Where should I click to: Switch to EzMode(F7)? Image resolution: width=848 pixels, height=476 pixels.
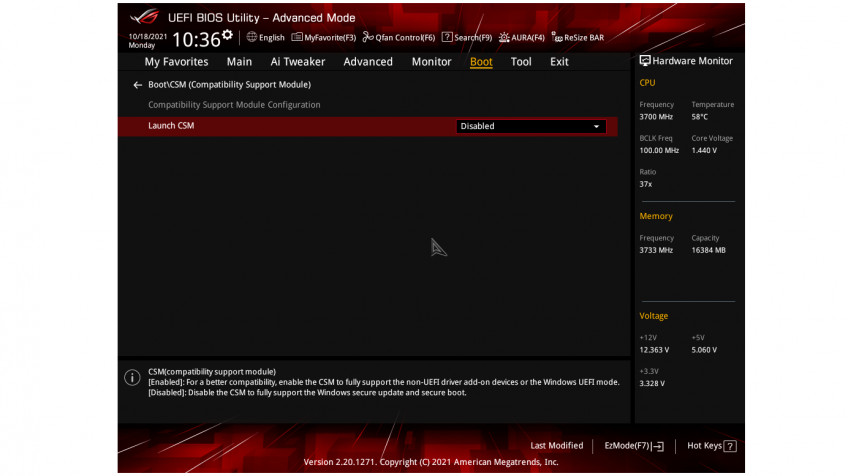[x=634, y=446]
